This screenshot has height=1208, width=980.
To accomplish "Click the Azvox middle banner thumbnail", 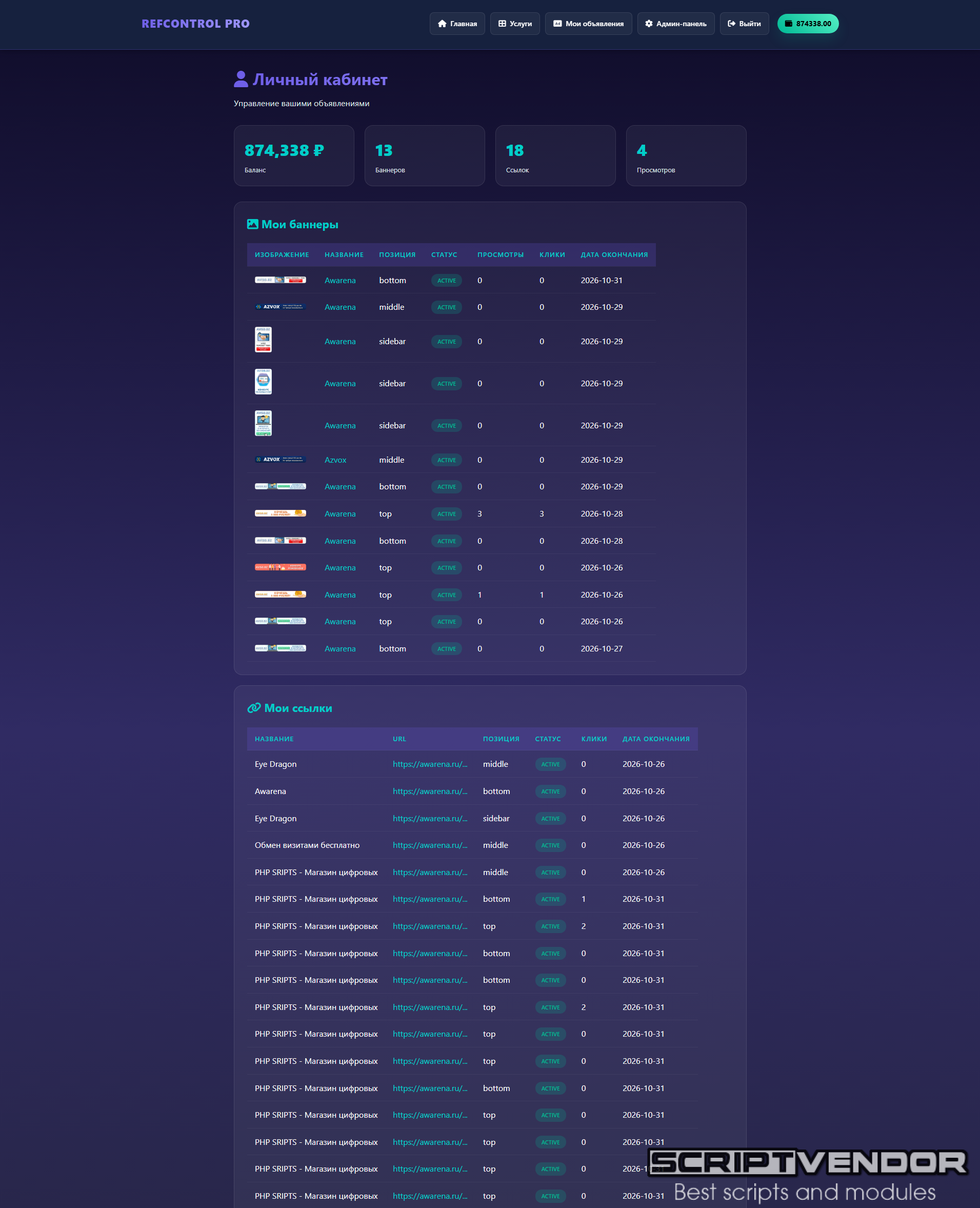I will 280,460.
